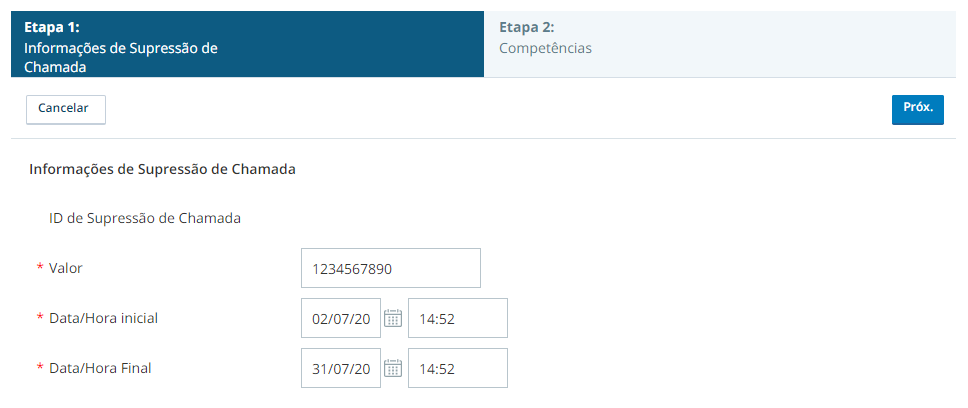Click the Valor field label

pos(65,268)
